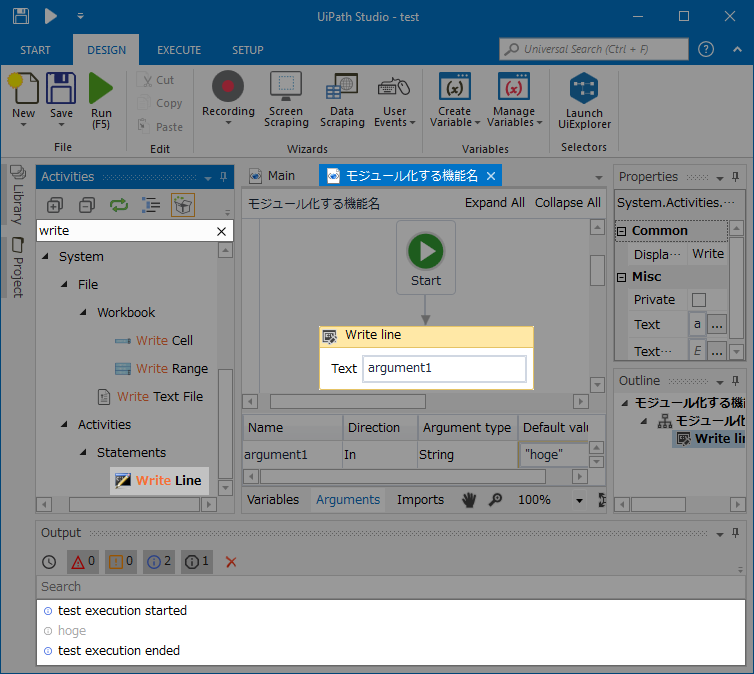The width and height of the screenshot is (754, 674).
Task: Click Collapse All in designer
Action: tap(567, 203)
